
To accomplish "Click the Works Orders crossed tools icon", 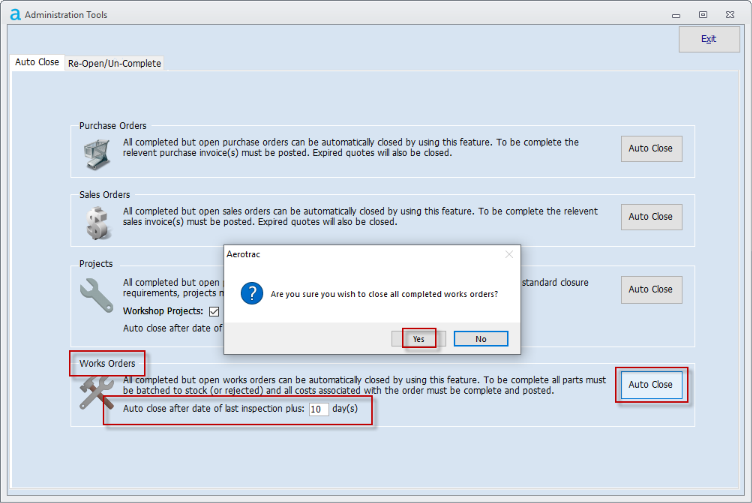I will (98, 394).
